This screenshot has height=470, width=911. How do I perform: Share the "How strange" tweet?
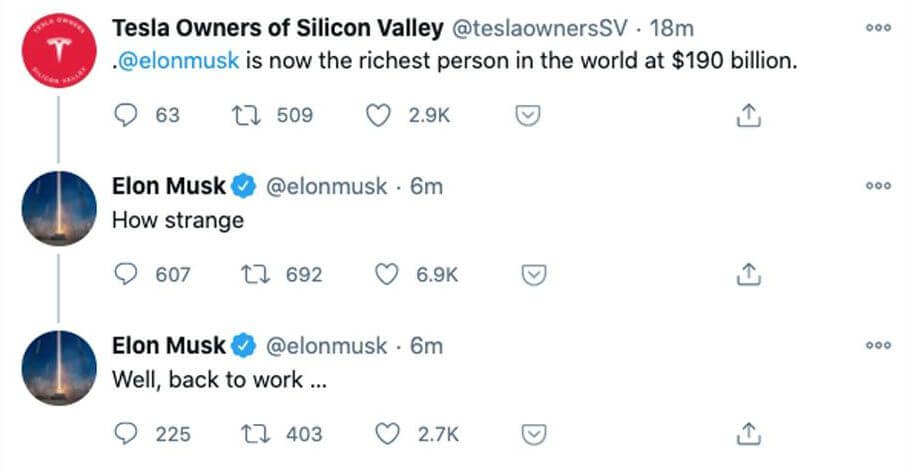tap(749, 274)
